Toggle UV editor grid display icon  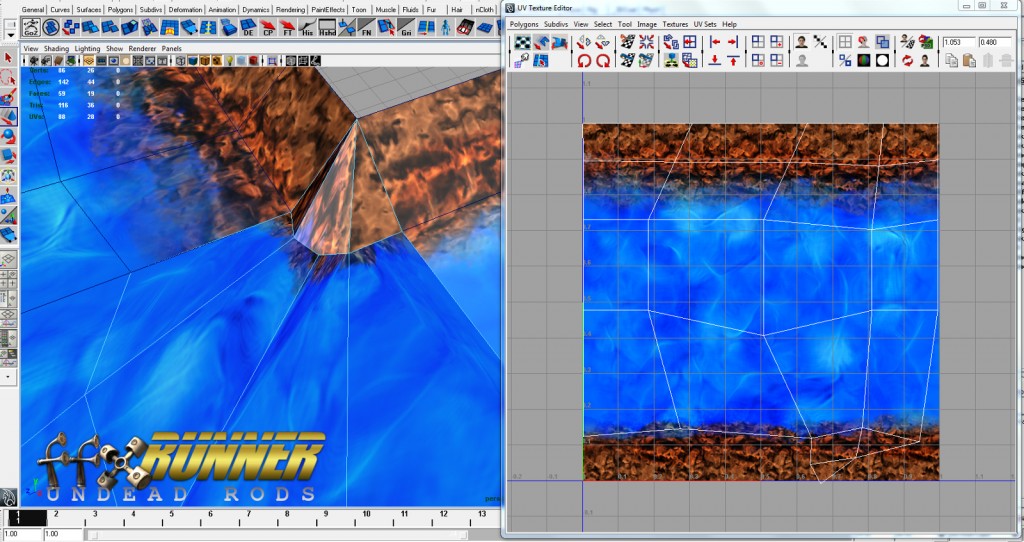pos(845,42)
